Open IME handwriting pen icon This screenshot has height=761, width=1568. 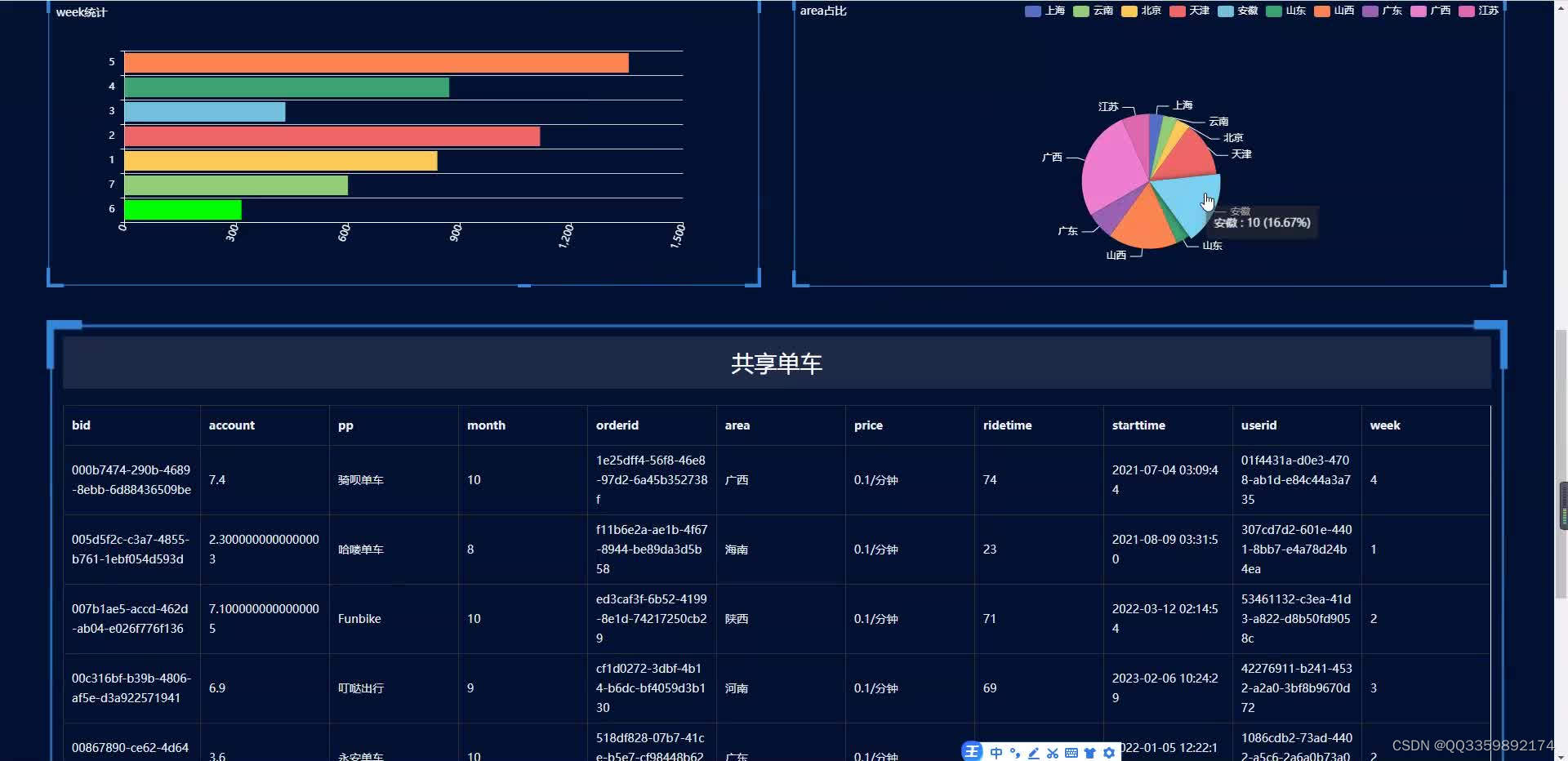click(x=1034, y=753)
